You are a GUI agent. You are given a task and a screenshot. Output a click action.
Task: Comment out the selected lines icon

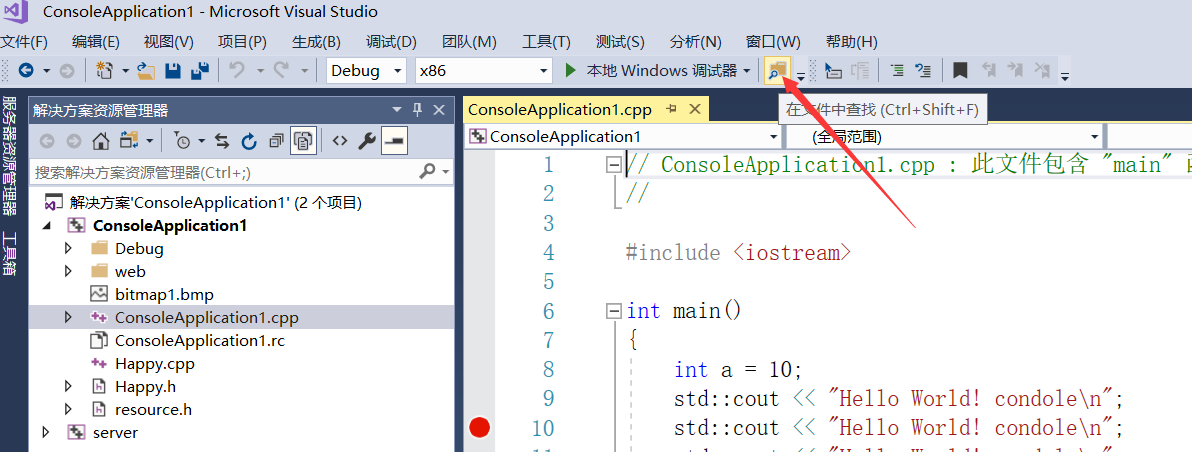tap(898, 71)
